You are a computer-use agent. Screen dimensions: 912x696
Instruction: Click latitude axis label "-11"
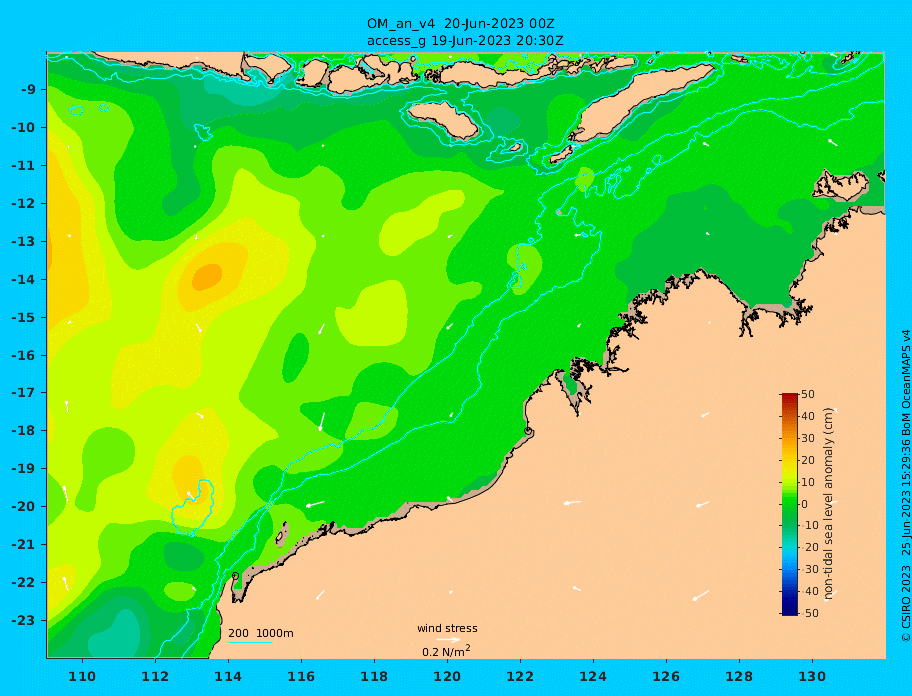tap(24, 166)
